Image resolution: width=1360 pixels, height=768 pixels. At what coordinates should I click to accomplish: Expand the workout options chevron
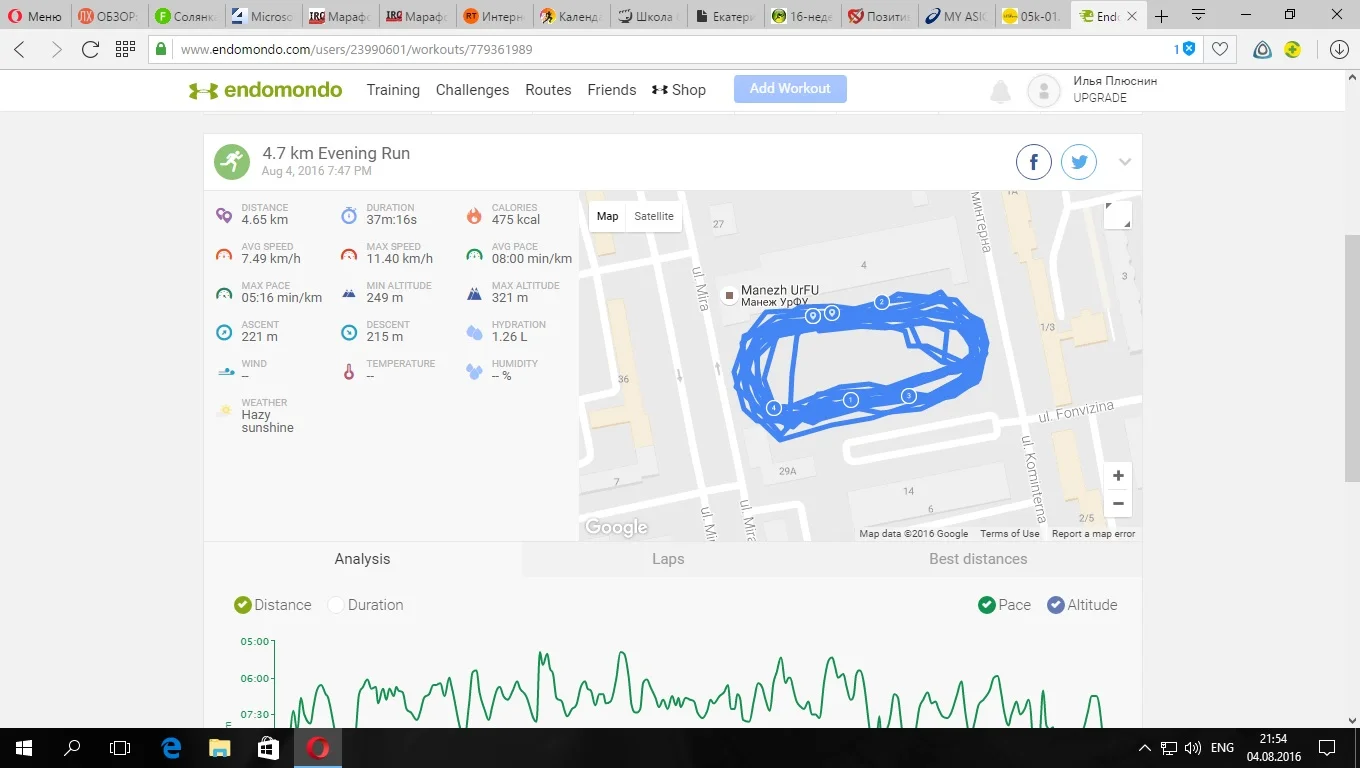pos(1125,162)
